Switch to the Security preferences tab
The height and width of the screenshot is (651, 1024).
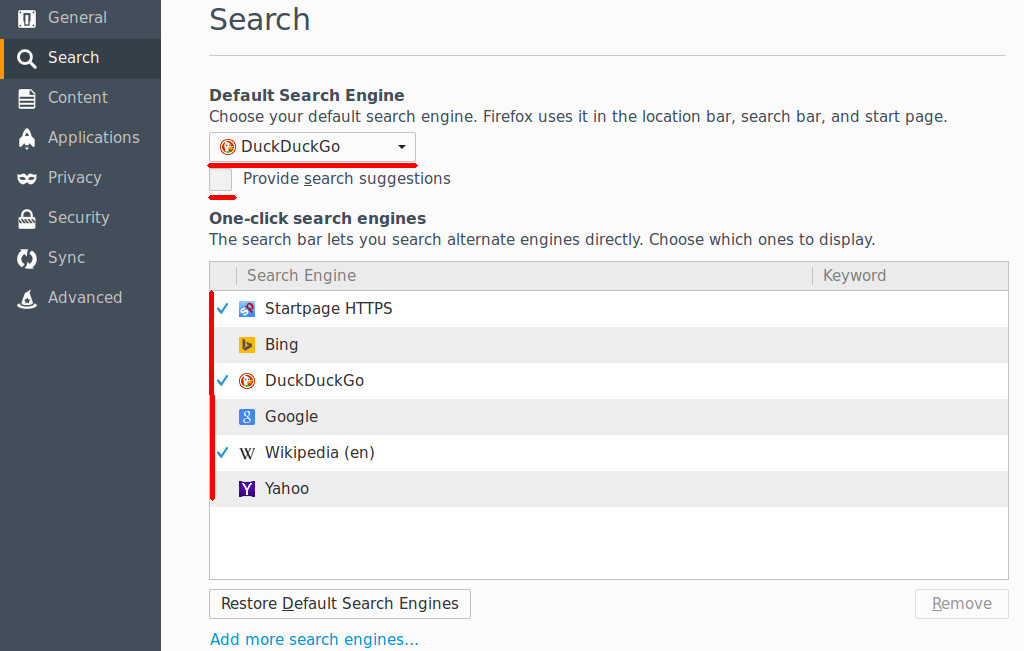pos(80,219)
